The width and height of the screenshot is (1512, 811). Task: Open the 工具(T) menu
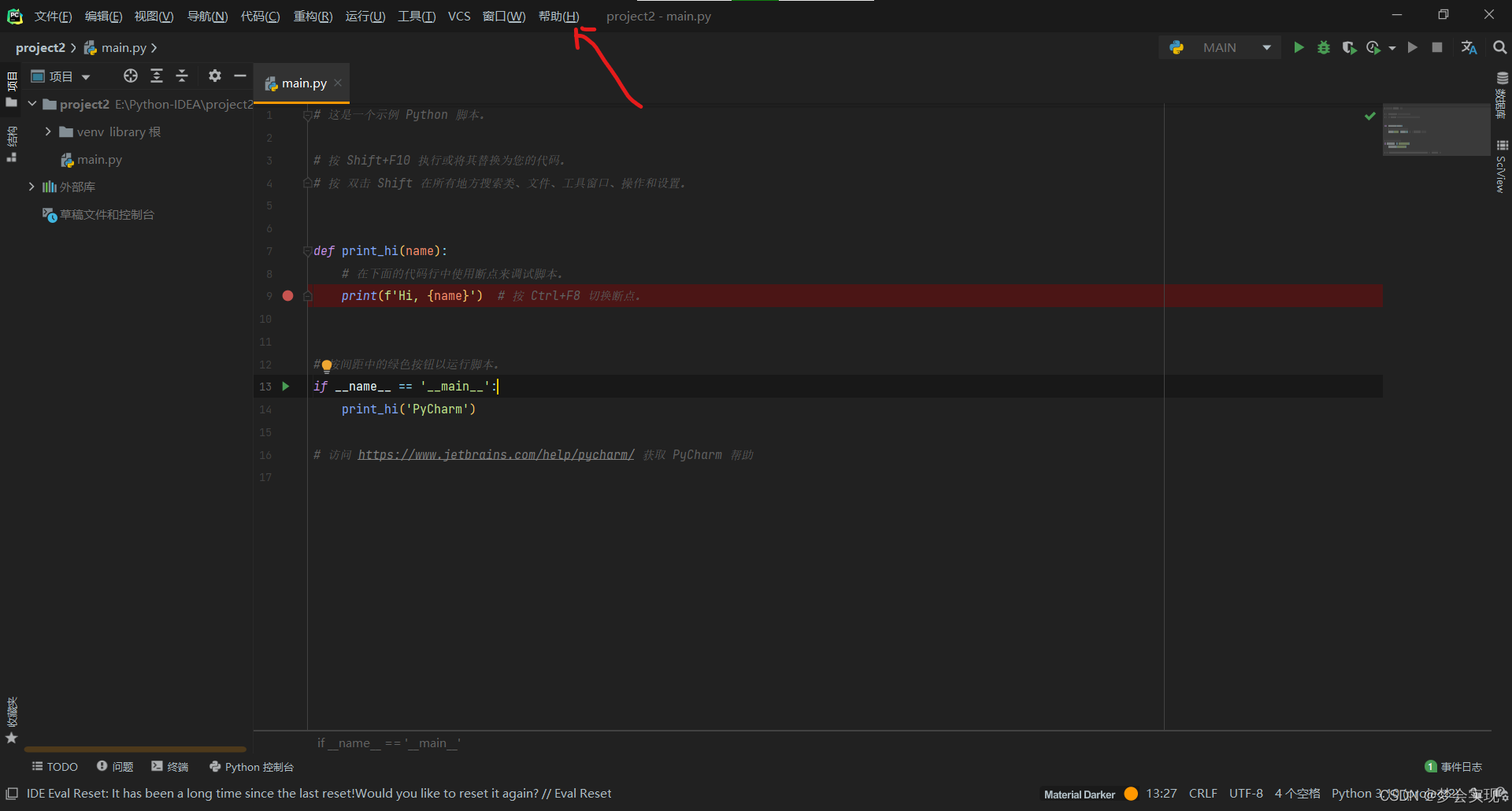(417, 17)
